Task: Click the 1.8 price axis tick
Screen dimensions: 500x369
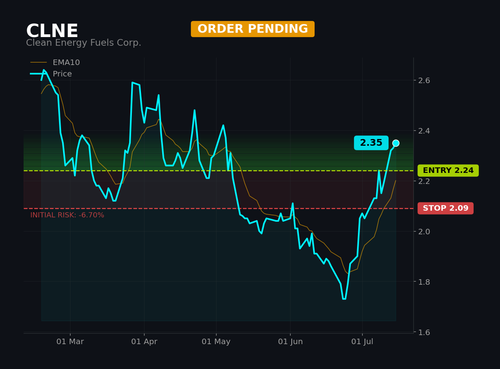Action: [x=424, y=282]
